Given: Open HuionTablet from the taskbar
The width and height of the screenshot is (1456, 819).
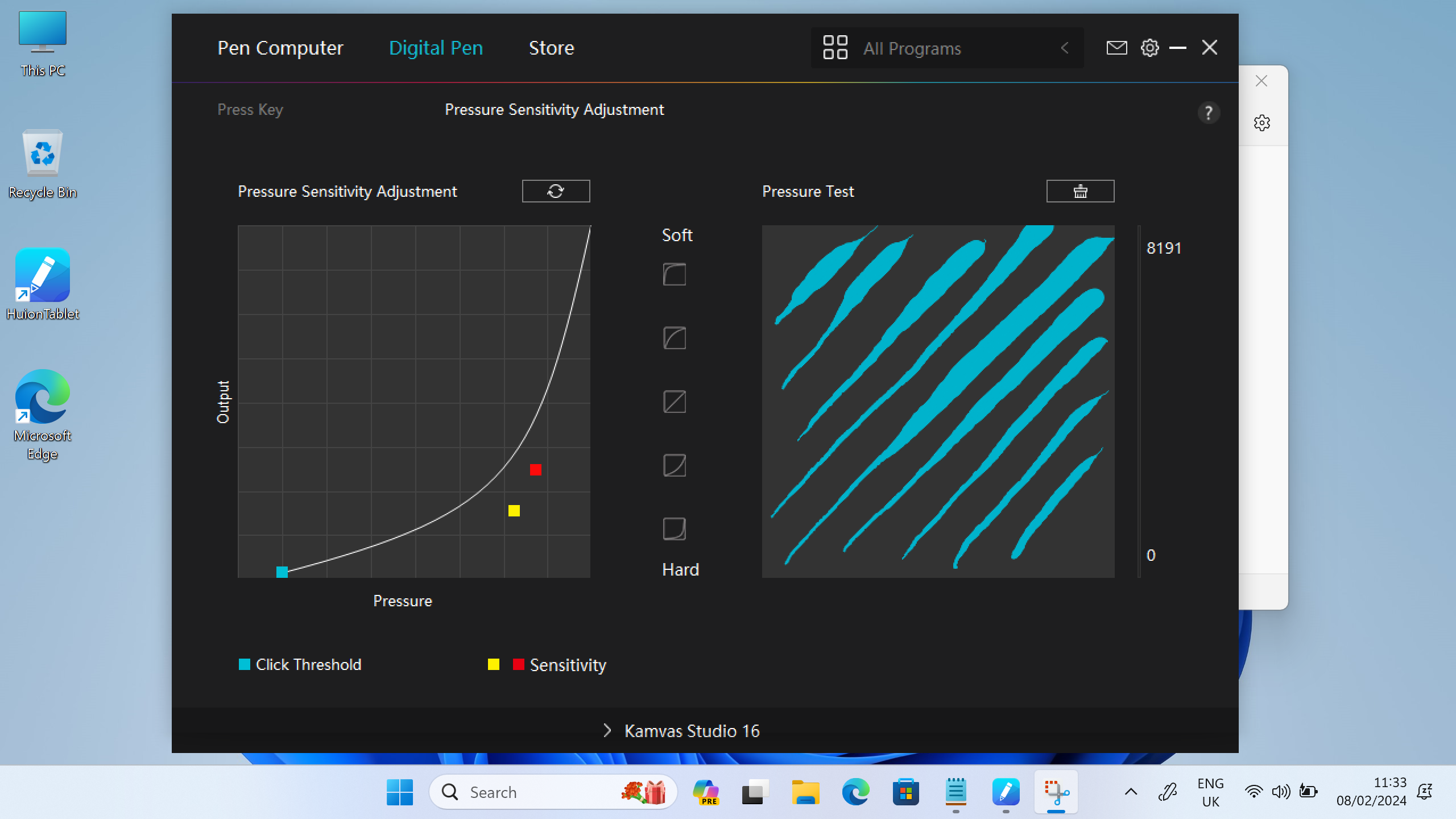Looking at the screenshot, I should pyautogui.click(x=1005, y=792).
